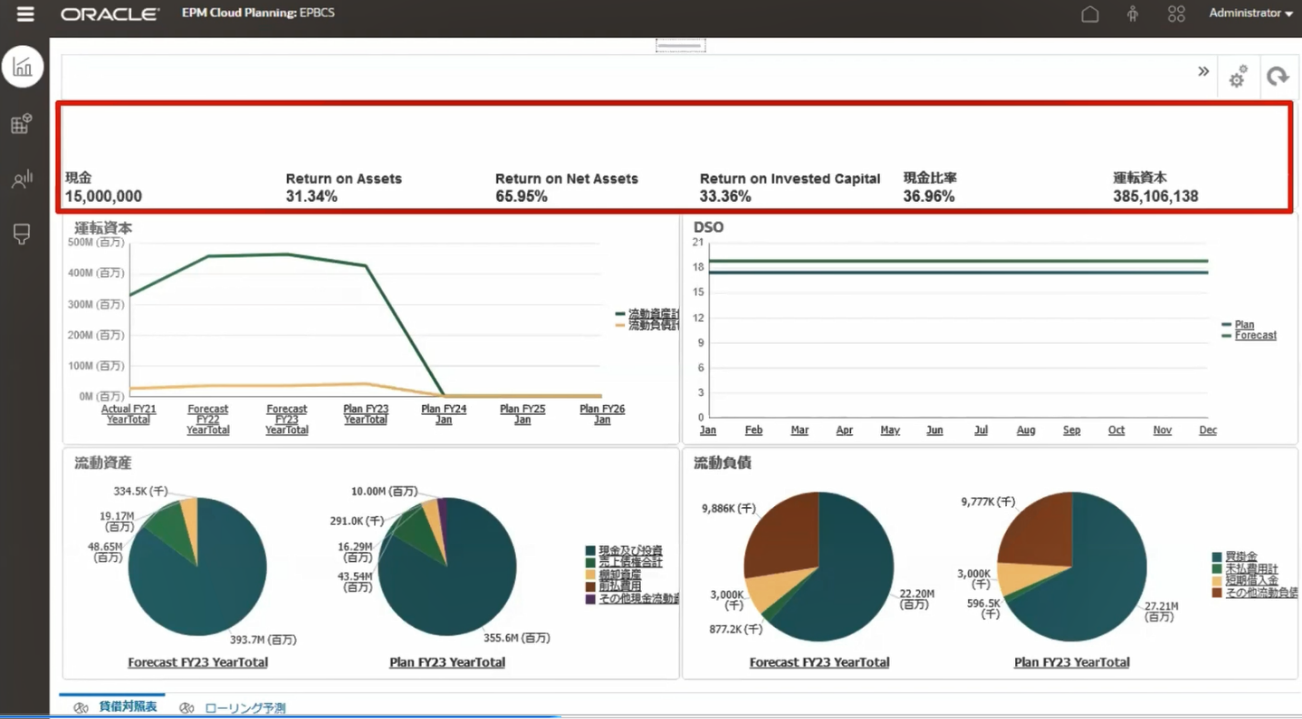Open the Navigator circles grid icon

1176,14
